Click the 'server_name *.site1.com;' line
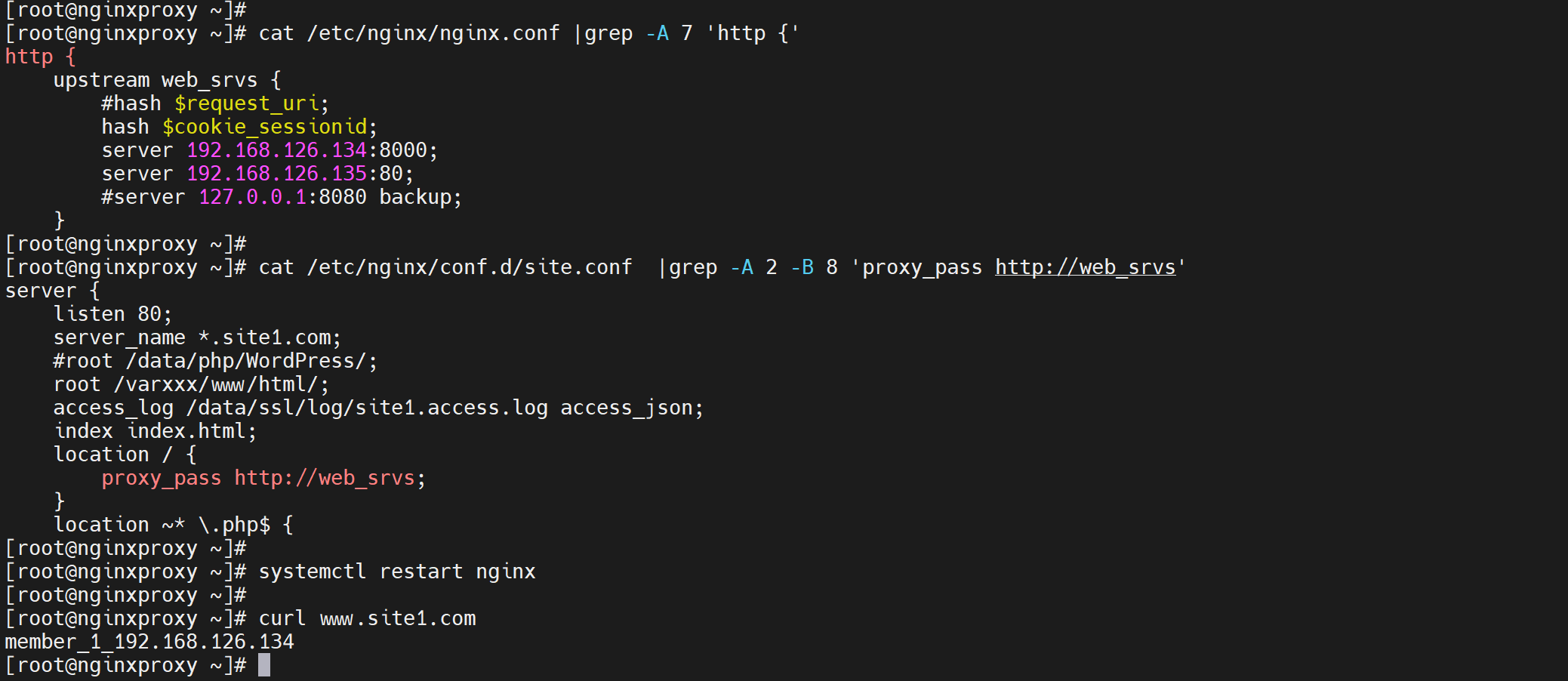Image resolution: width=1568 pixels, height=681 pixels. (x=197, y=337)
